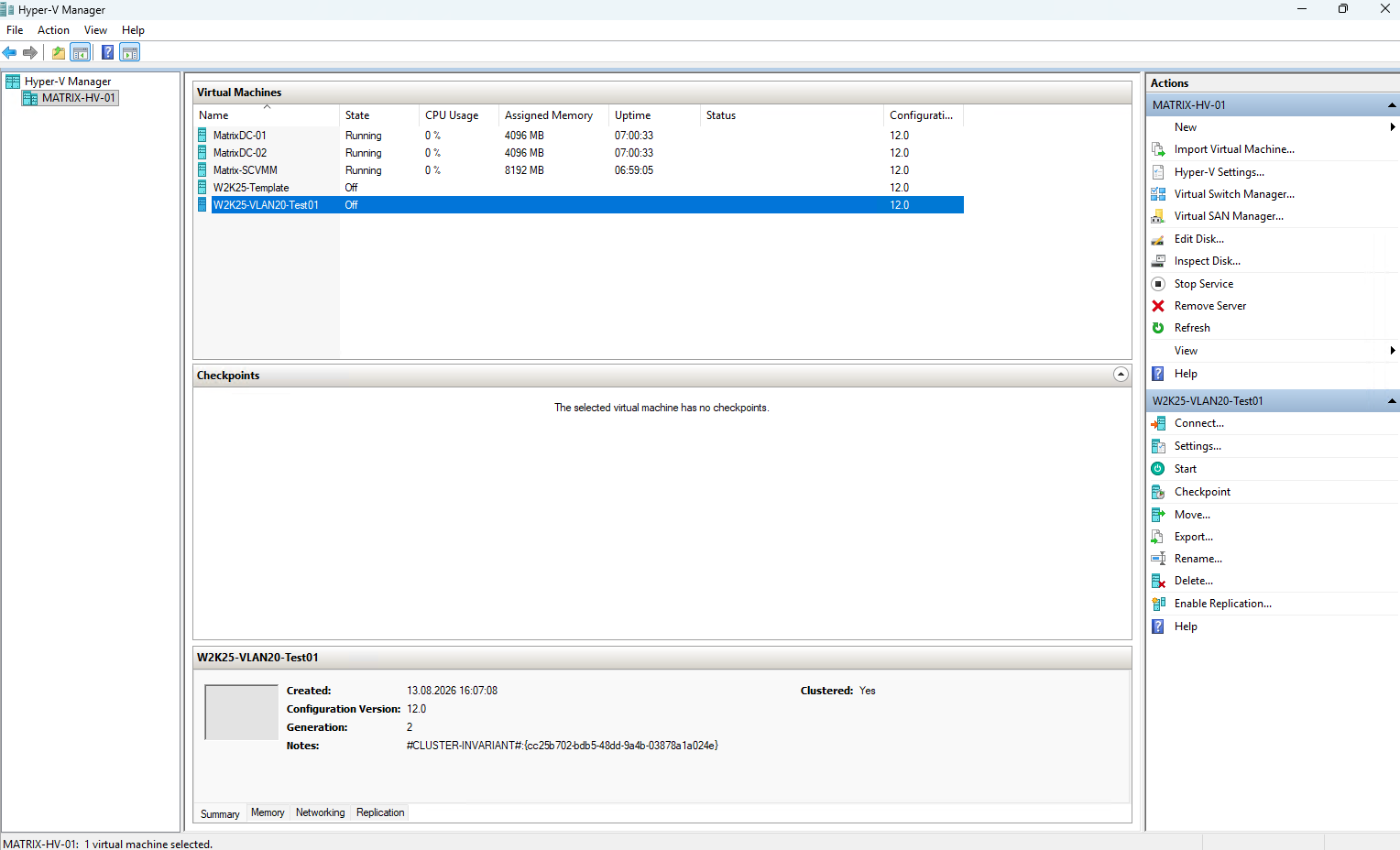
Task: Click the created date 13.08.2026 16:07:08
Action: click(453, 691)
